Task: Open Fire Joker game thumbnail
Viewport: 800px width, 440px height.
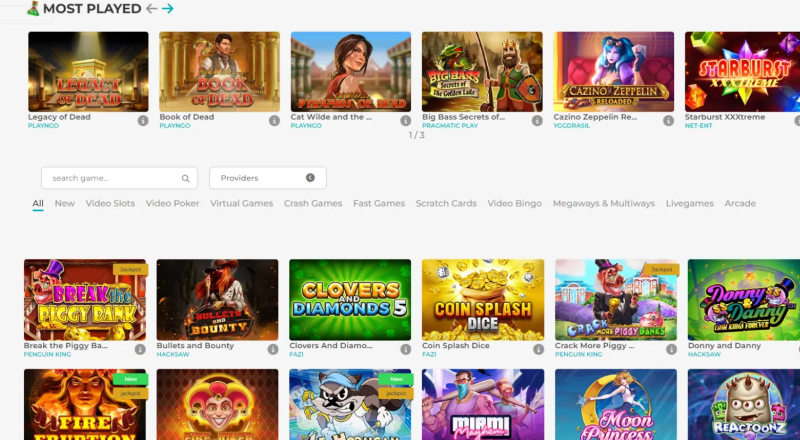Action: tap(217, 404)
